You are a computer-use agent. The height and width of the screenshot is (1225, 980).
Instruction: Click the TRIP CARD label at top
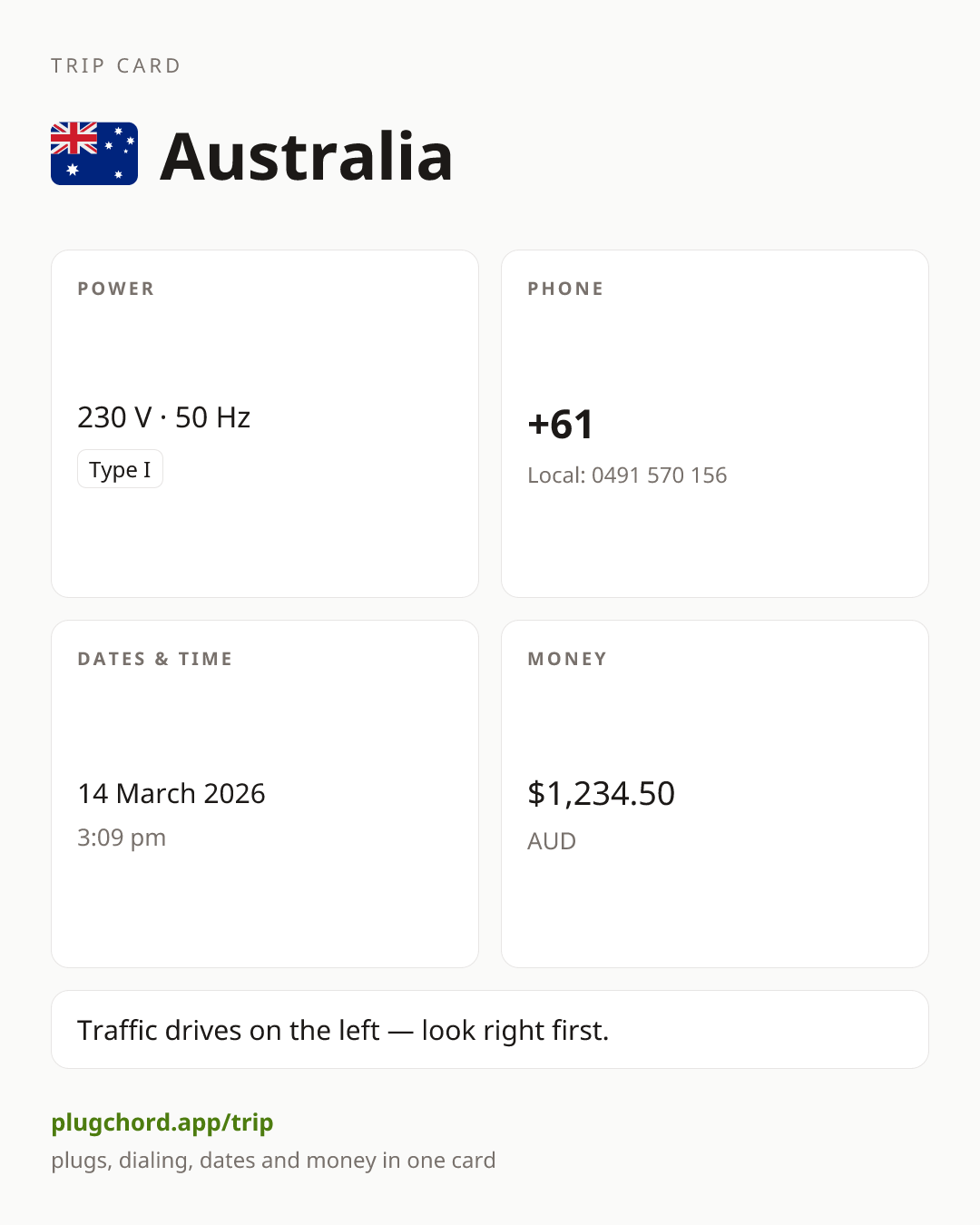coord(116,66)
